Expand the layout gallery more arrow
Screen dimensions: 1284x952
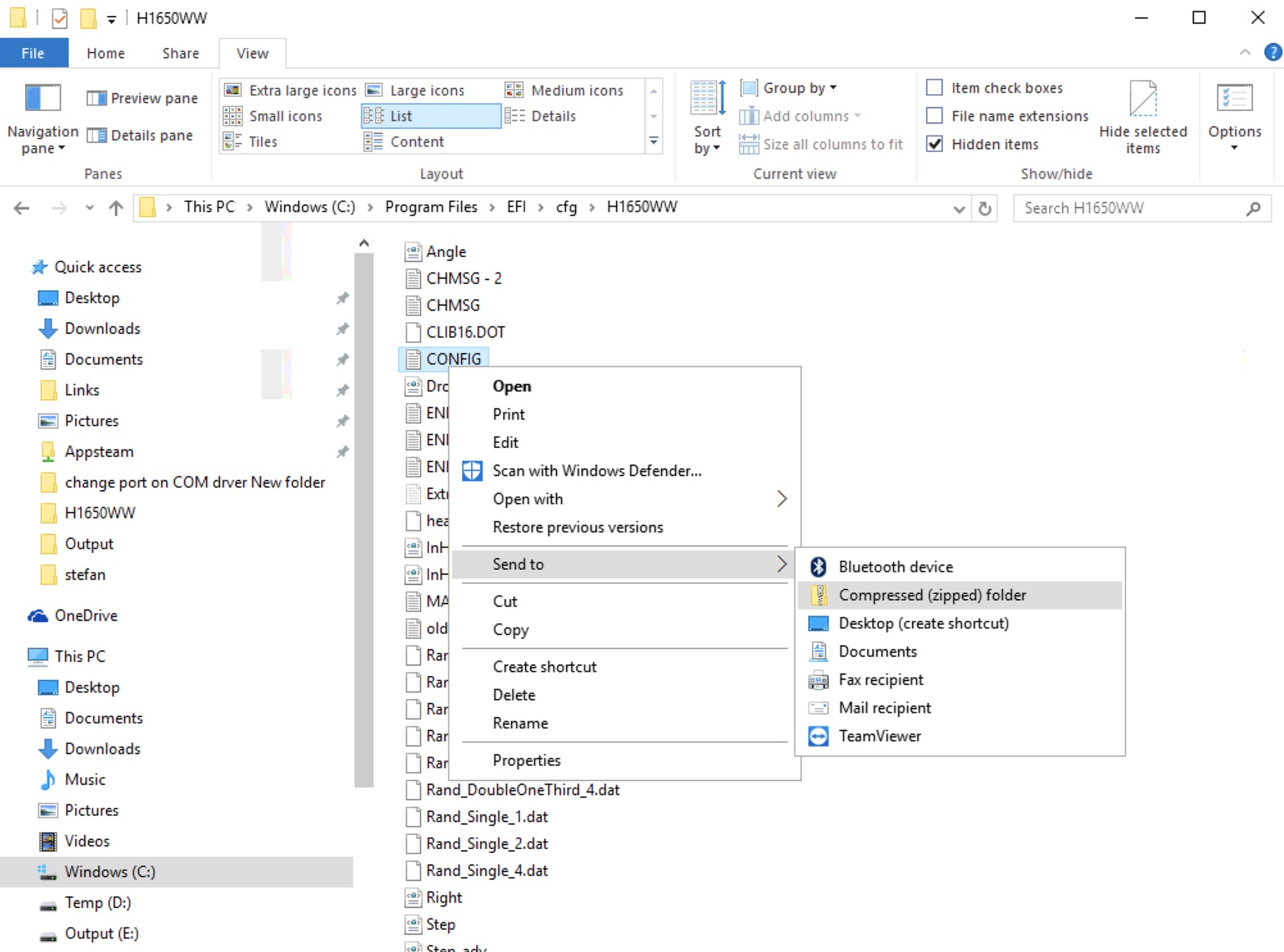(653, 141)
